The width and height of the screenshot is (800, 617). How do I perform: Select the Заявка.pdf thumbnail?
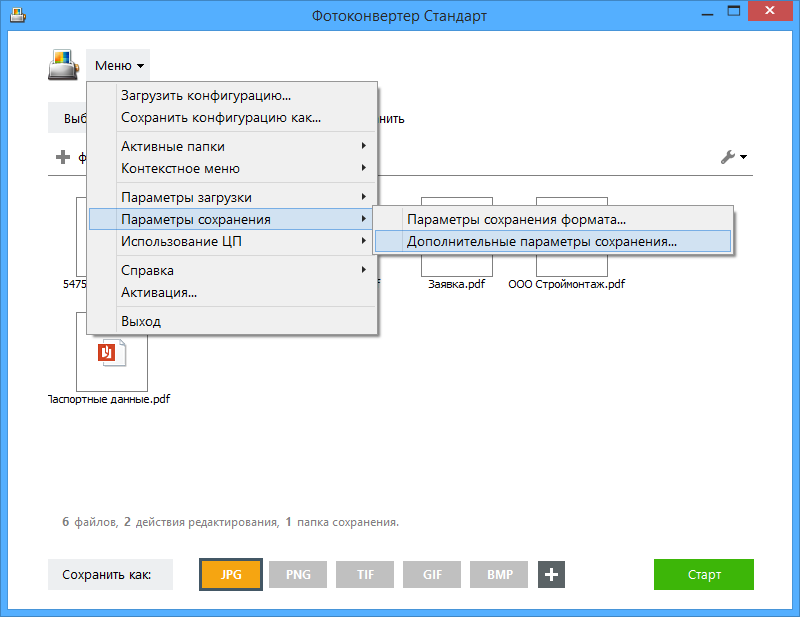[457, 265]
